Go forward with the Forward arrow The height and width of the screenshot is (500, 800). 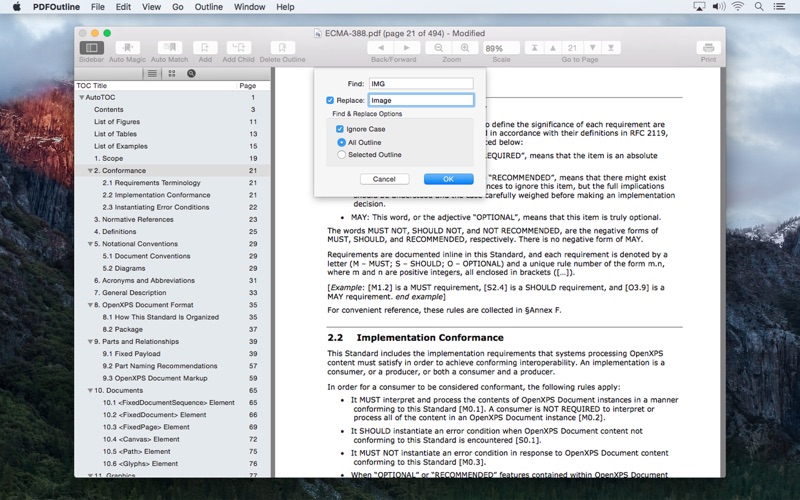[407, 48]
